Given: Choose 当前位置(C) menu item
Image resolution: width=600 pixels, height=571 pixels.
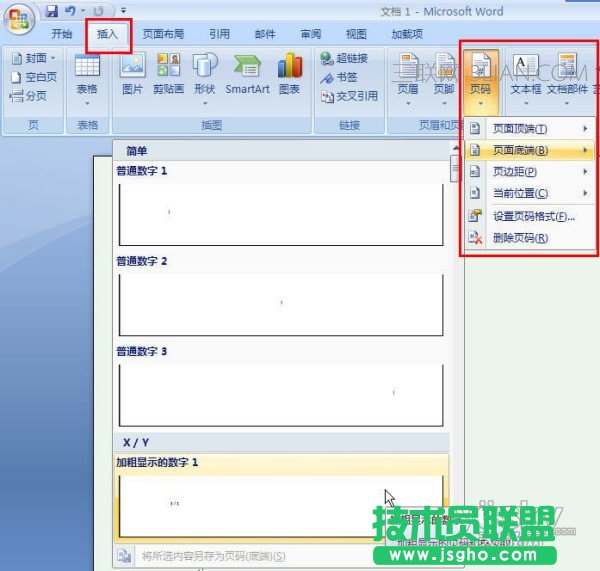Looking at the screenshot, I should click(x=530, y=193).
